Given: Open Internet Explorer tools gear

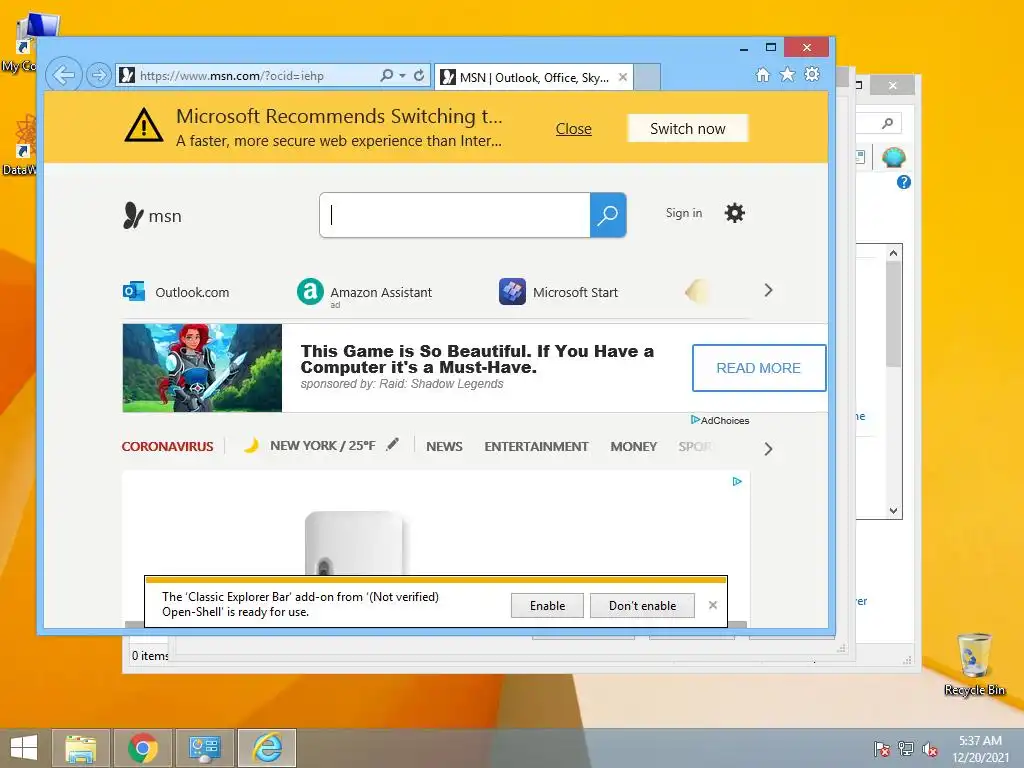Looking at the screenshot, I should click(812, 74).
